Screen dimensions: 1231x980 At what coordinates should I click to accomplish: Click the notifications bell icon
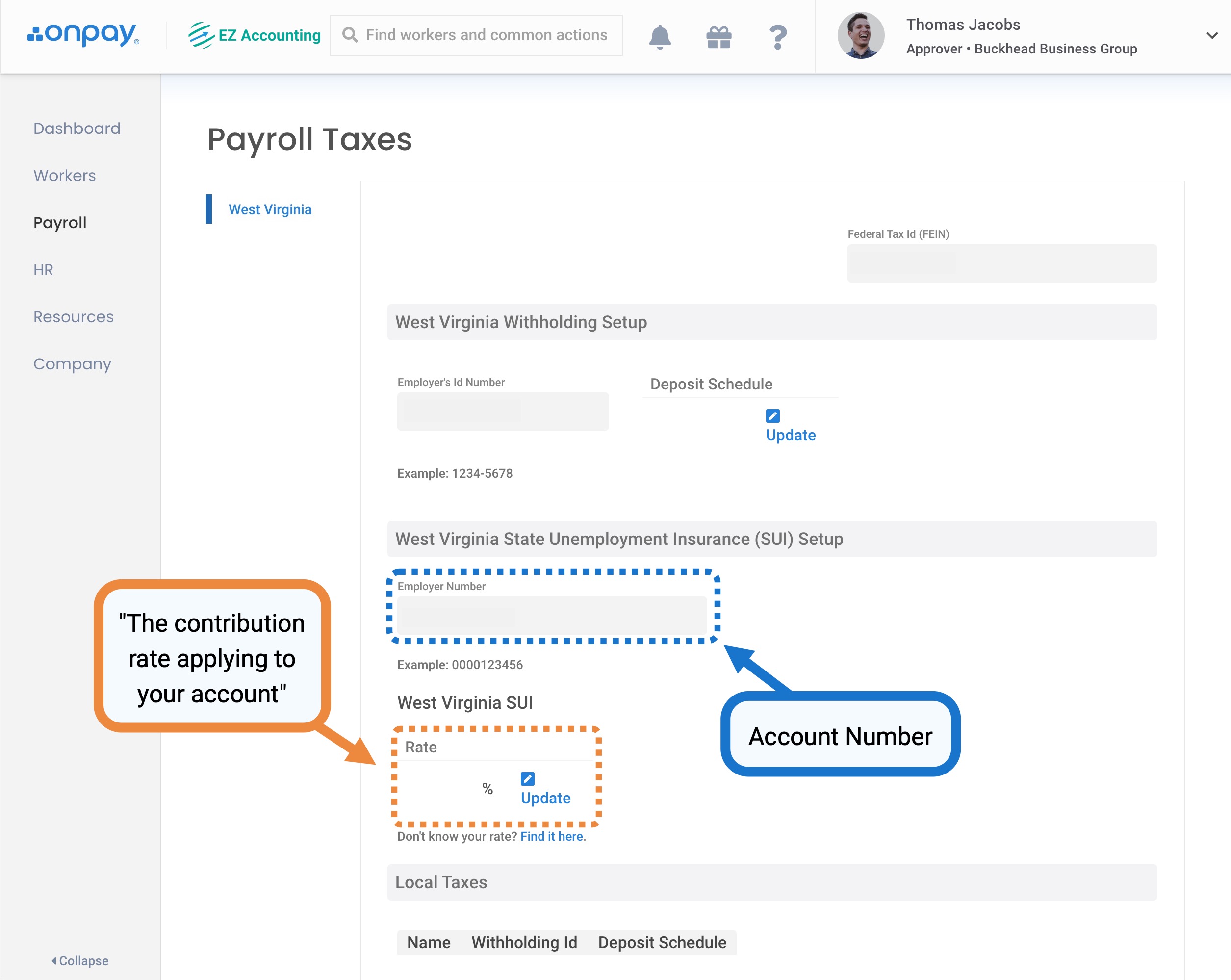pos(660,37)
